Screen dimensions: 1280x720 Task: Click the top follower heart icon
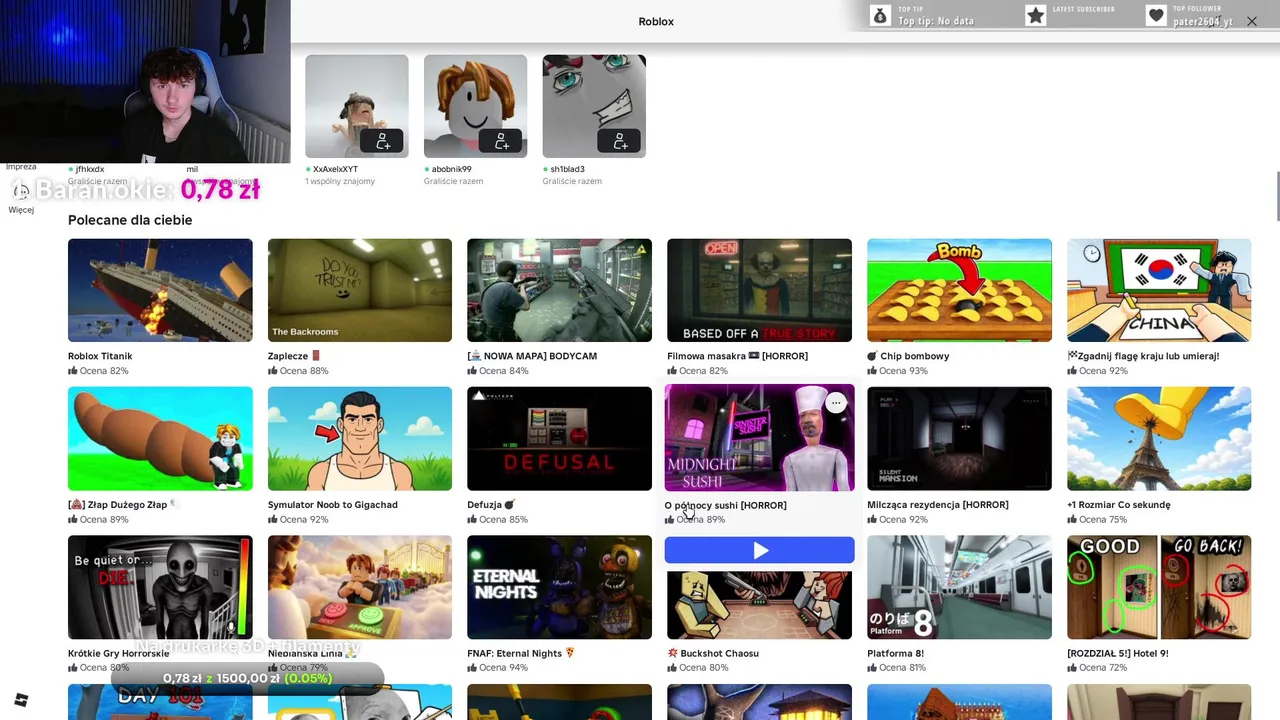point(1156,15)
